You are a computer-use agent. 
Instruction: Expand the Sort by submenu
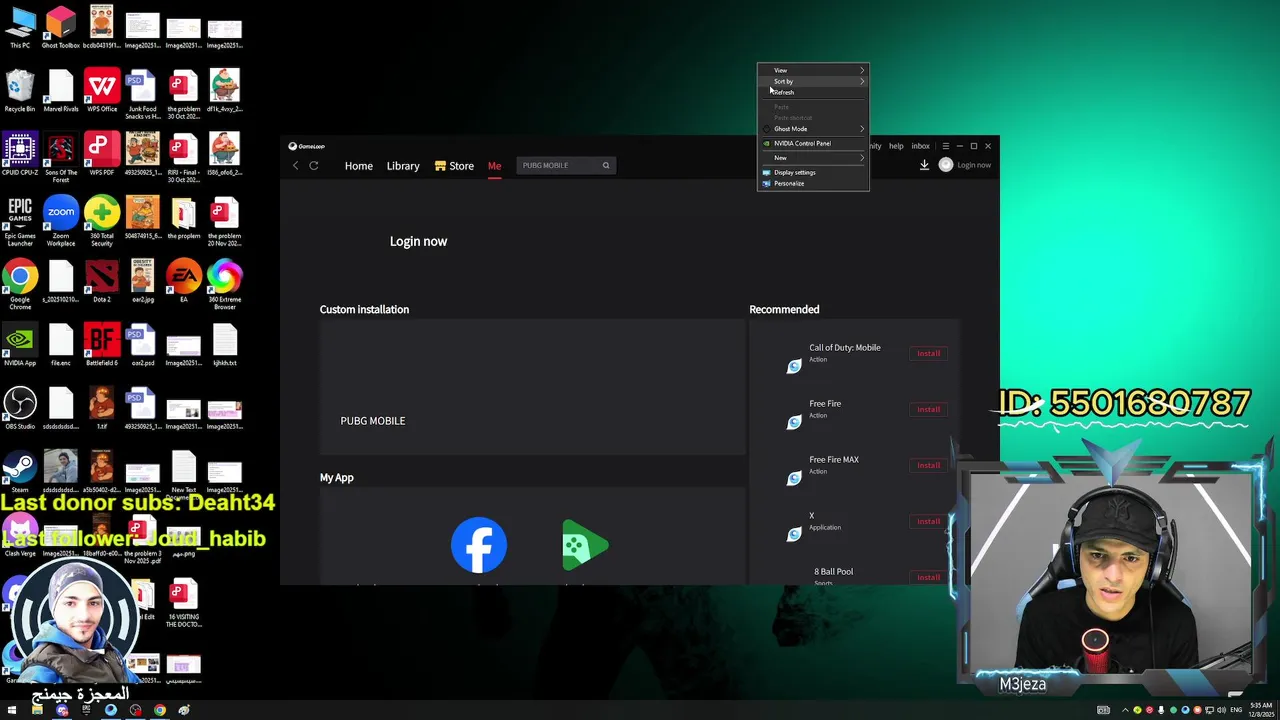coord(813,82)
